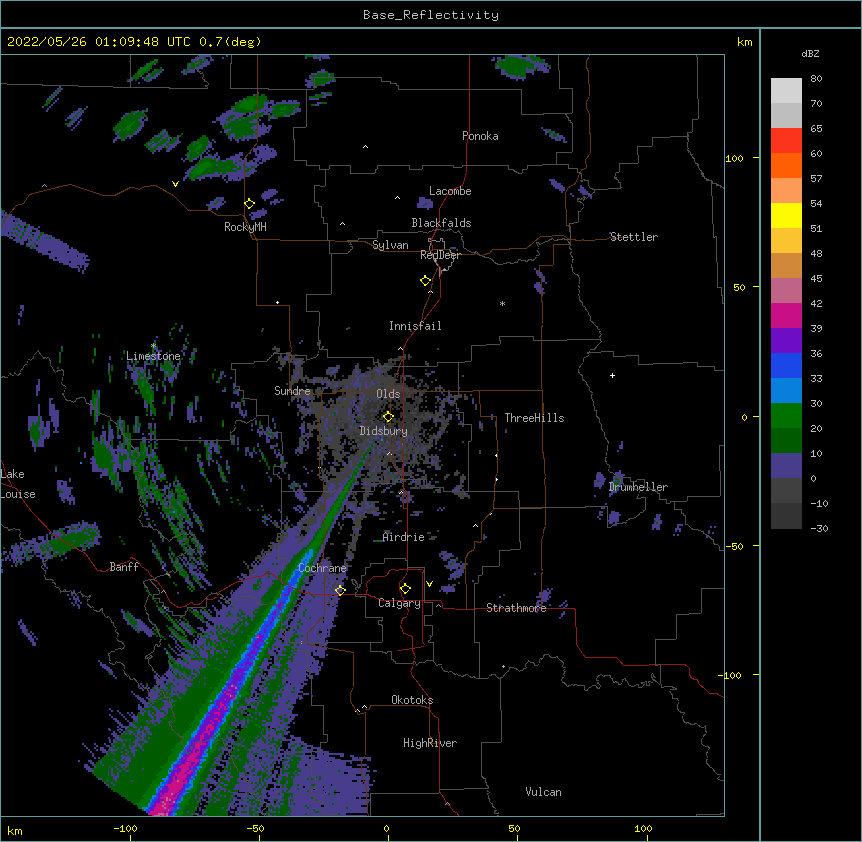Click the dBZ legend heading
This screenshot has width=862, height=842.
pos(810,54)
